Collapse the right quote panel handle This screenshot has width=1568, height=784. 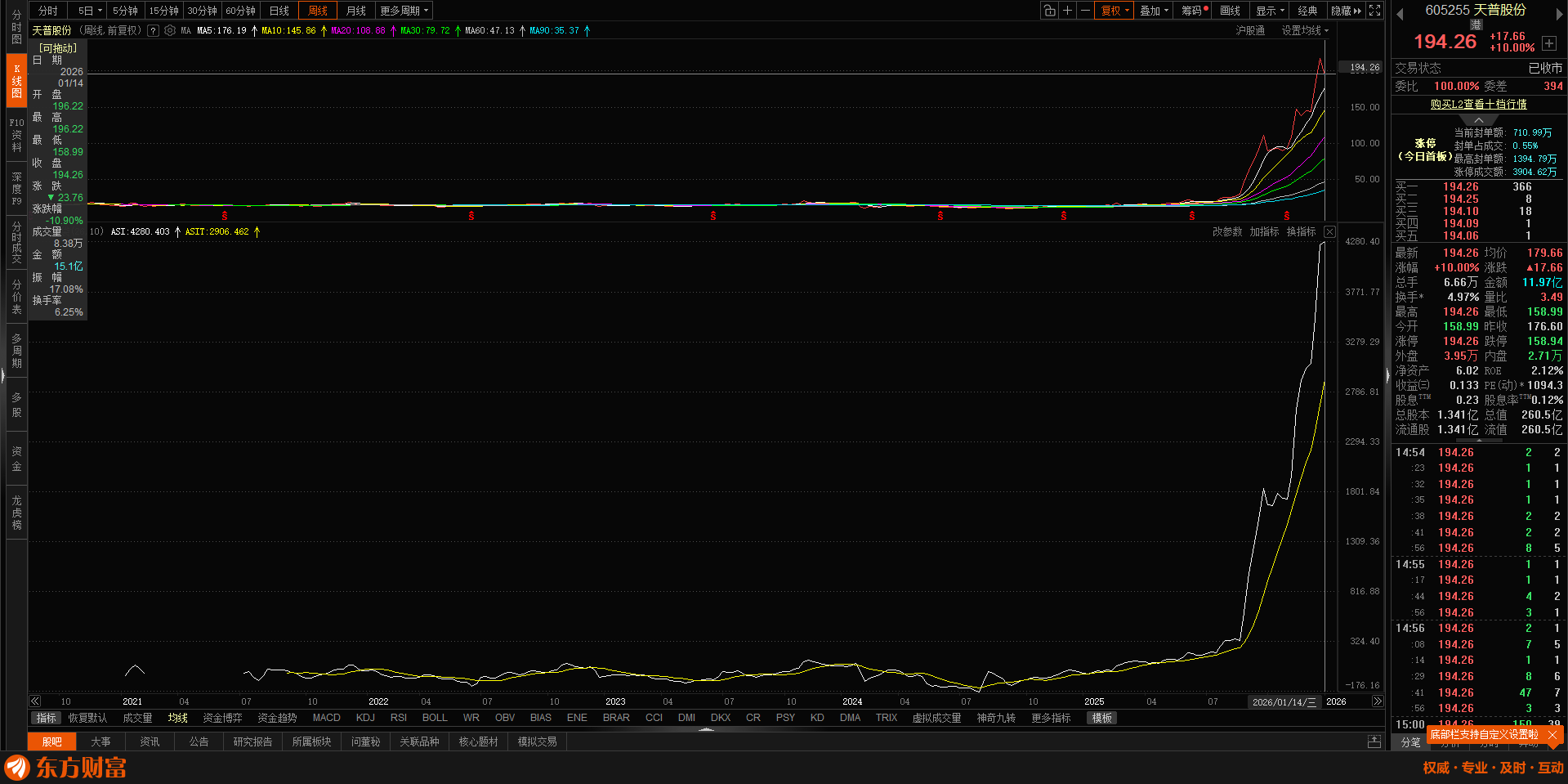(1387, 376)
